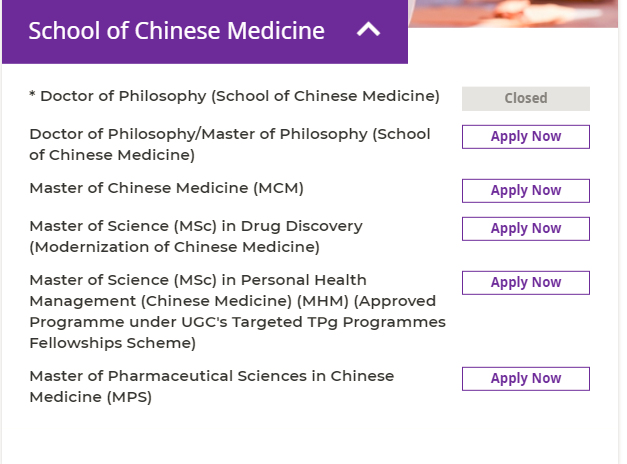627x464 pixels.
Task: Click the School of Chinese Medicine heading text
Action: tap(176, 31)
